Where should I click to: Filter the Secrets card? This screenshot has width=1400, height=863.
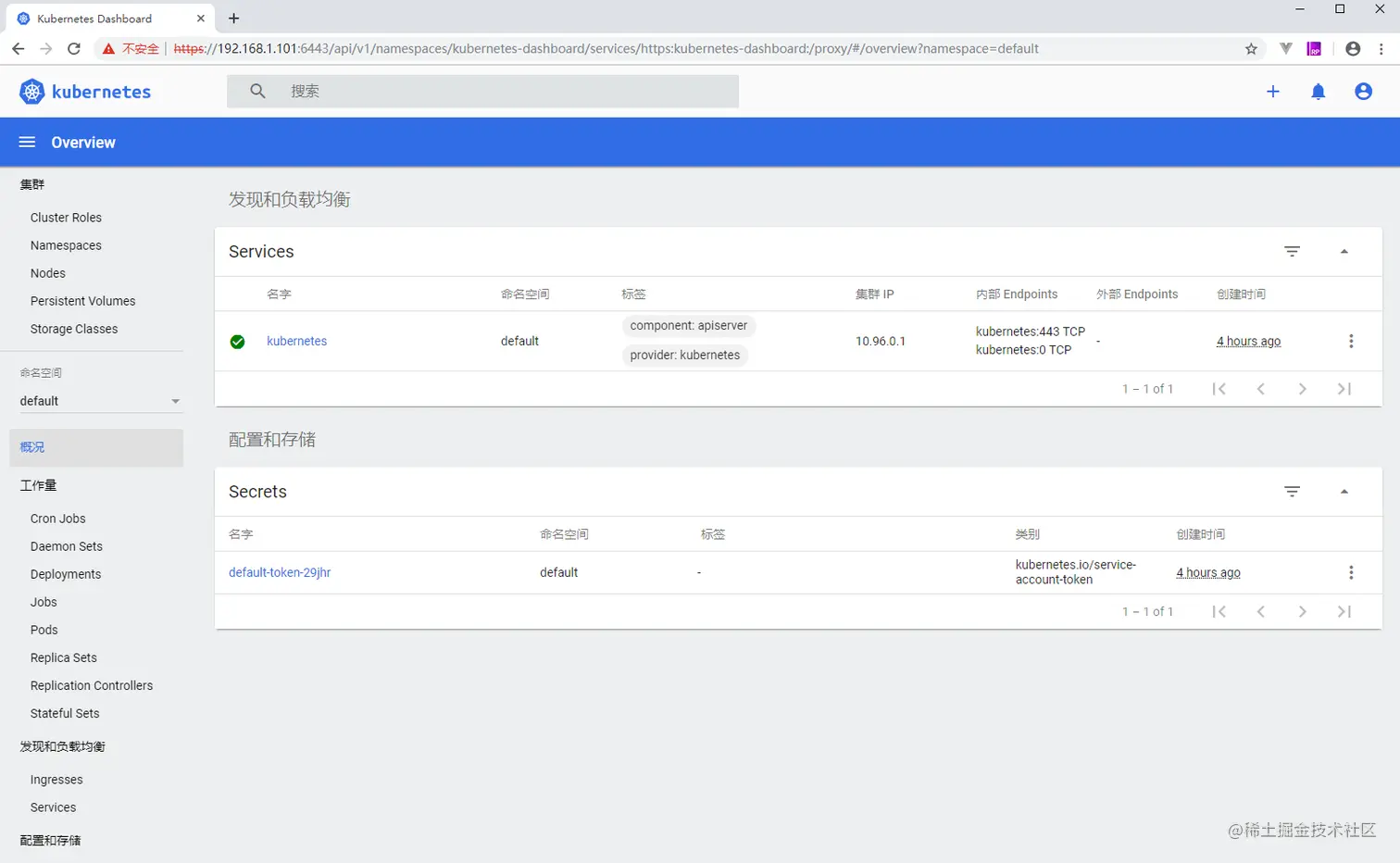coord(1293,491)
